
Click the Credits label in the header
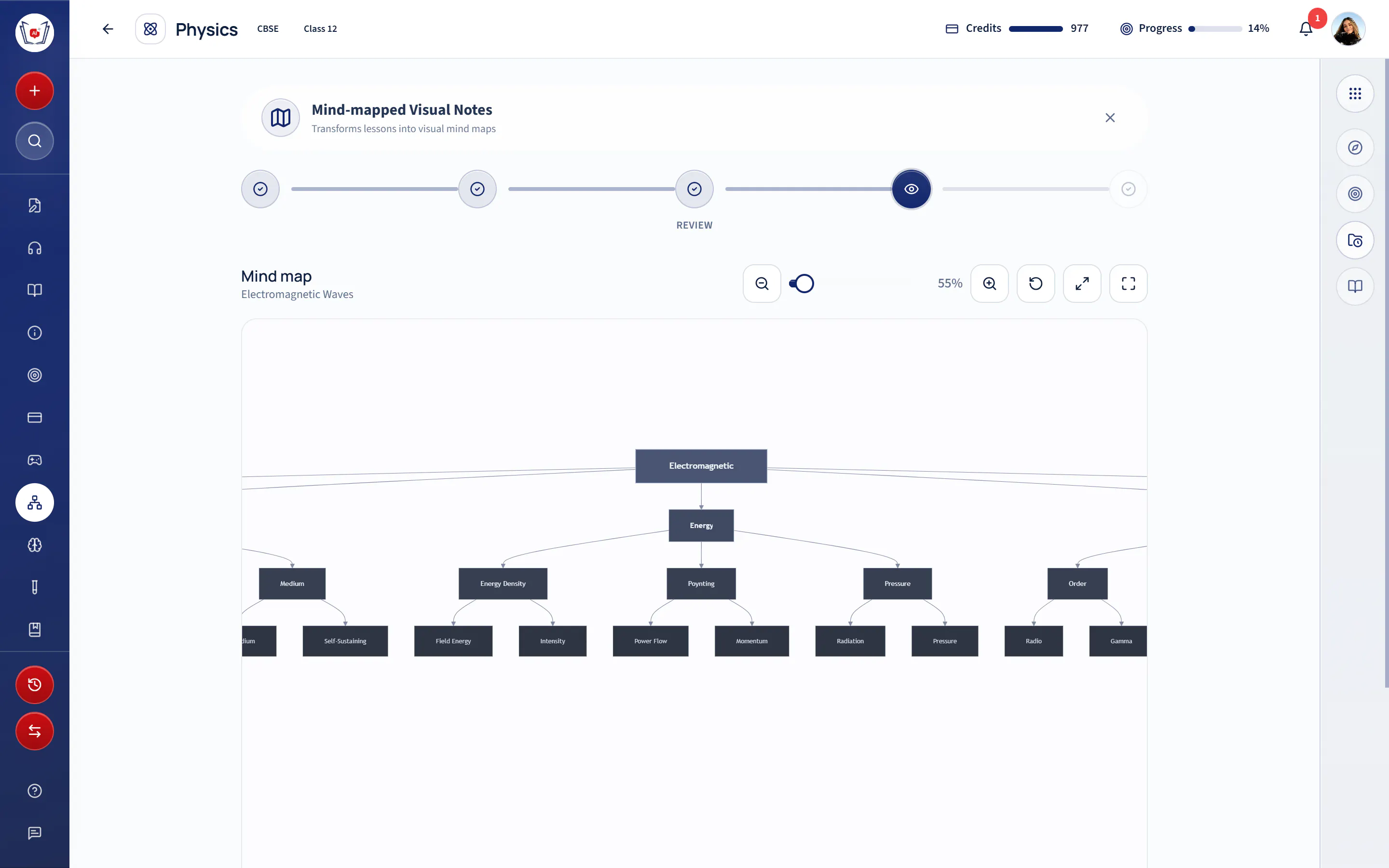pyautogui.click(x=983, y=29)
